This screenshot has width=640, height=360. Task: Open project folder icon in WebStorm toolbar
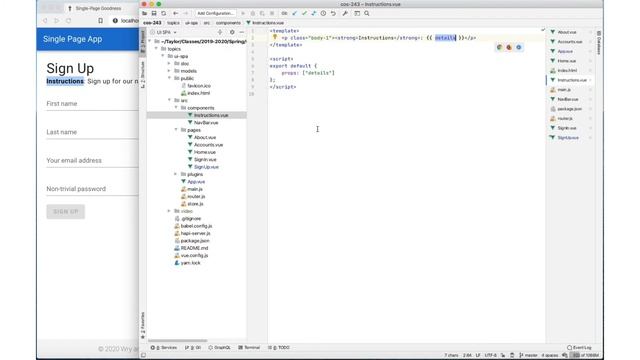[144, 13]
